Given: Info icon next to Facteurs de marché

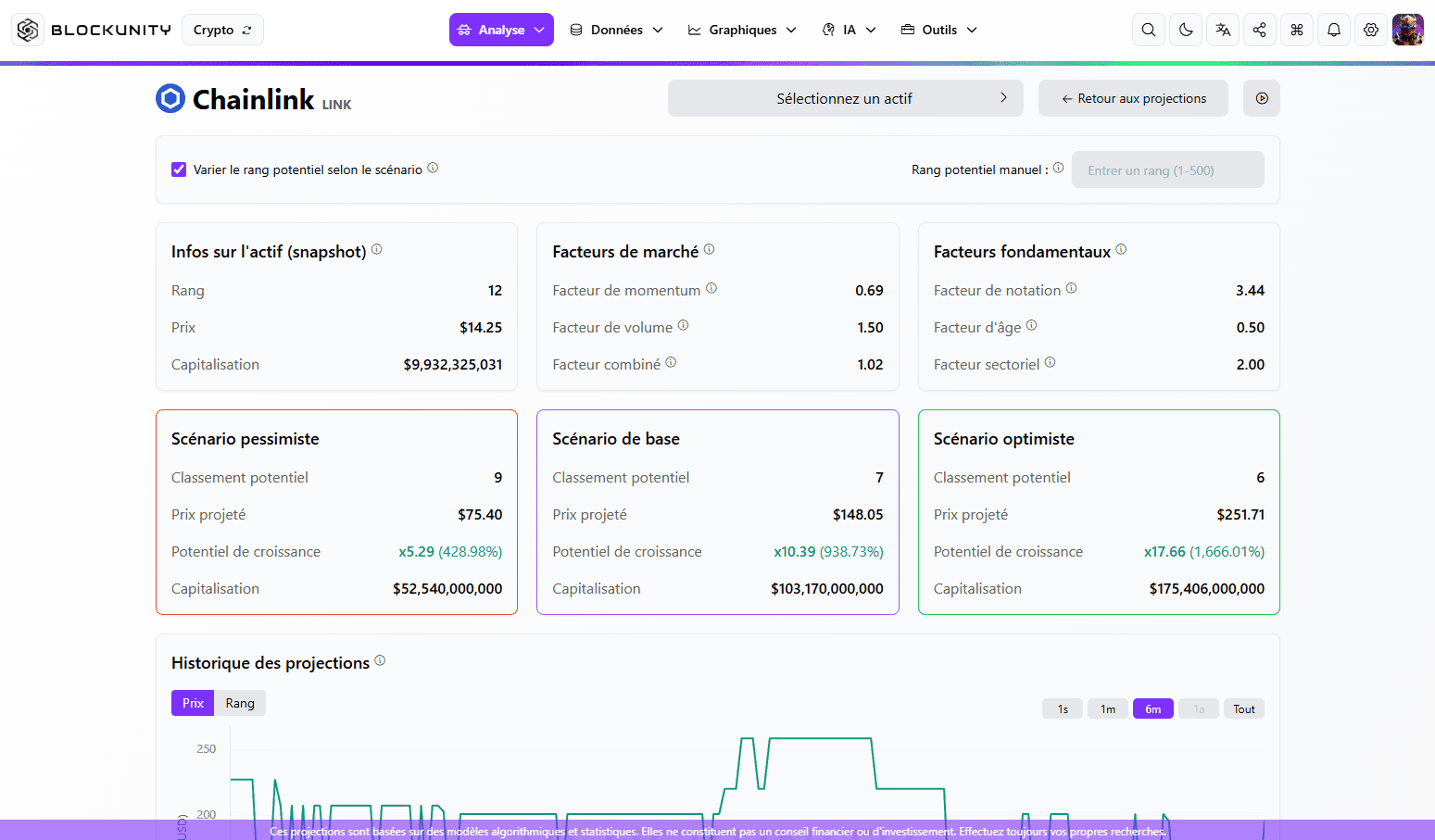Looking at the screenshot, I should pos(709,249).
